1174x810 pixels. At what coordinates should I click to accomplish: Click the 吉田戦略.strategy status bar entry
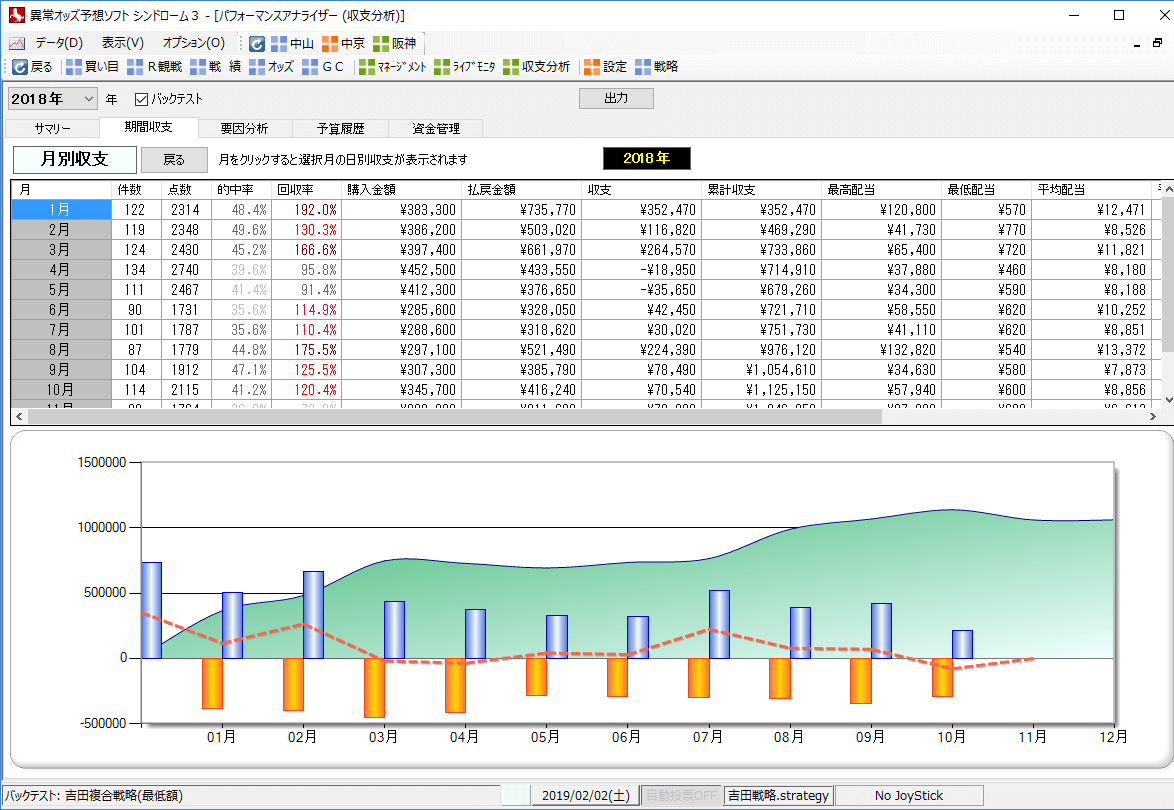(x=779, y=796)
